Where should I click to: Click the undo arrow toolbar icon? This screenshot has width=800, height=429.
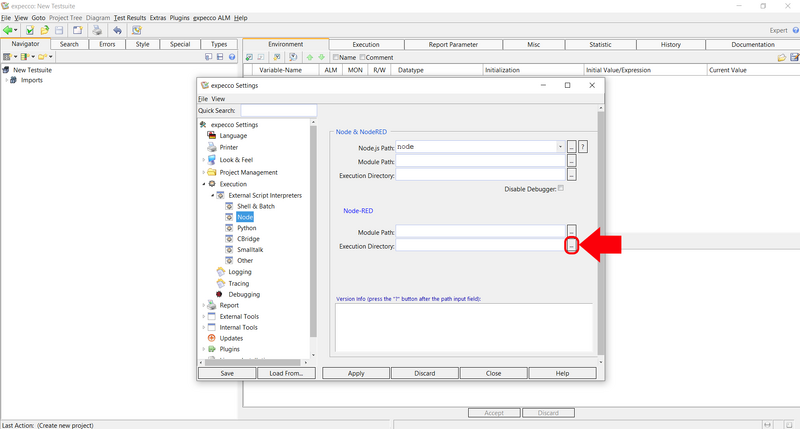[117, 31]
